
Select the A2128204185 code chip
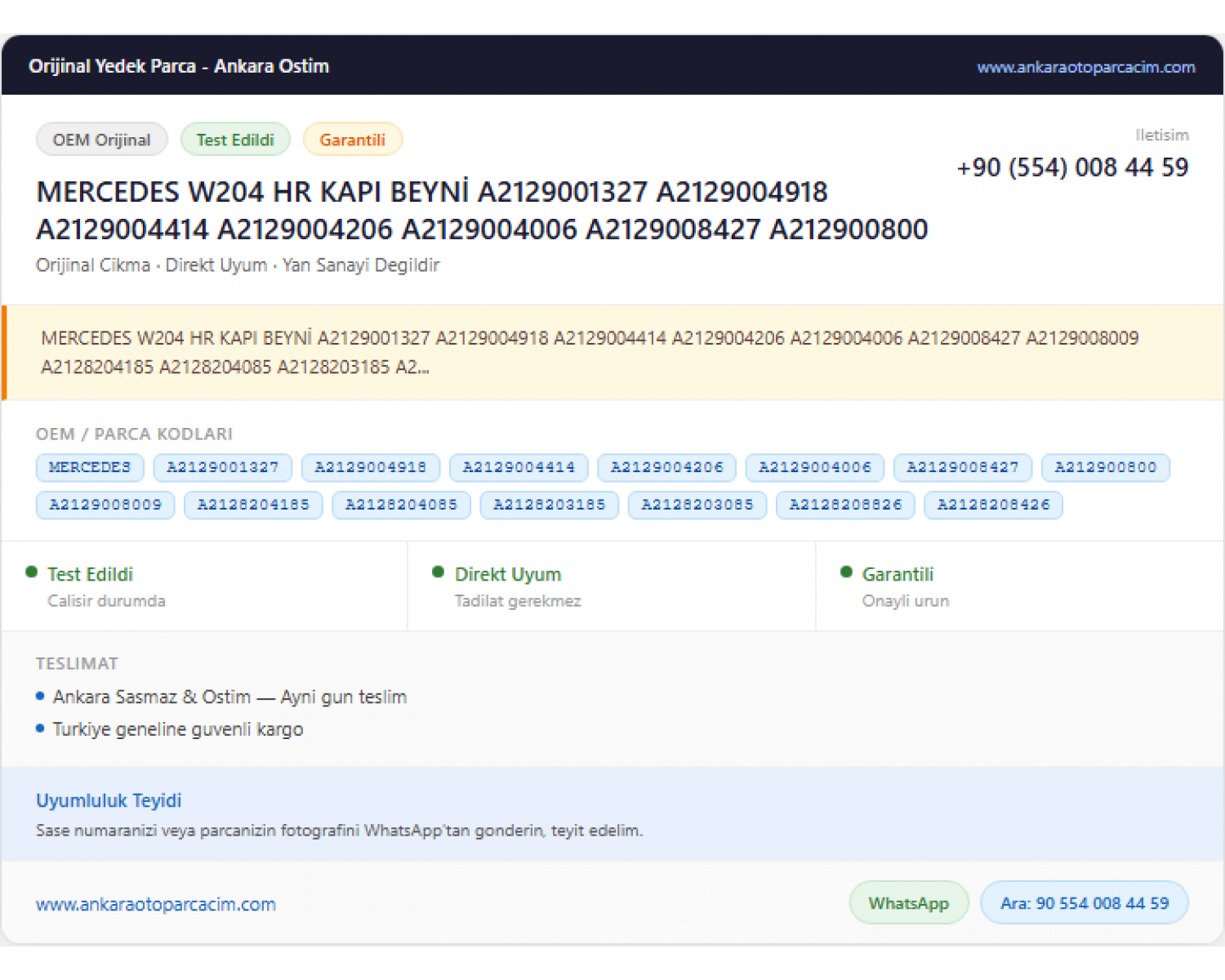[253, 505]
